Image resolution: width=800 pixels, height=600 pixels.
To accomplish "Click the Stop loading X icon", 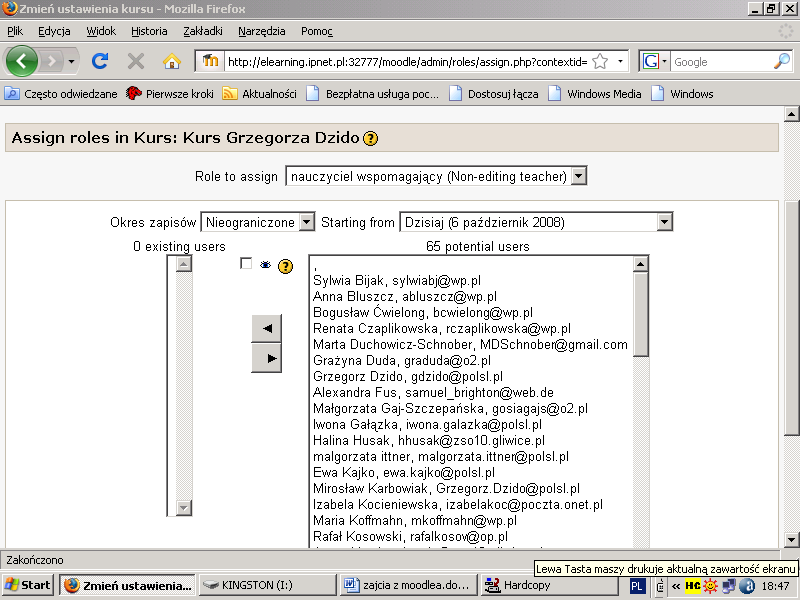I will point(136,62).
